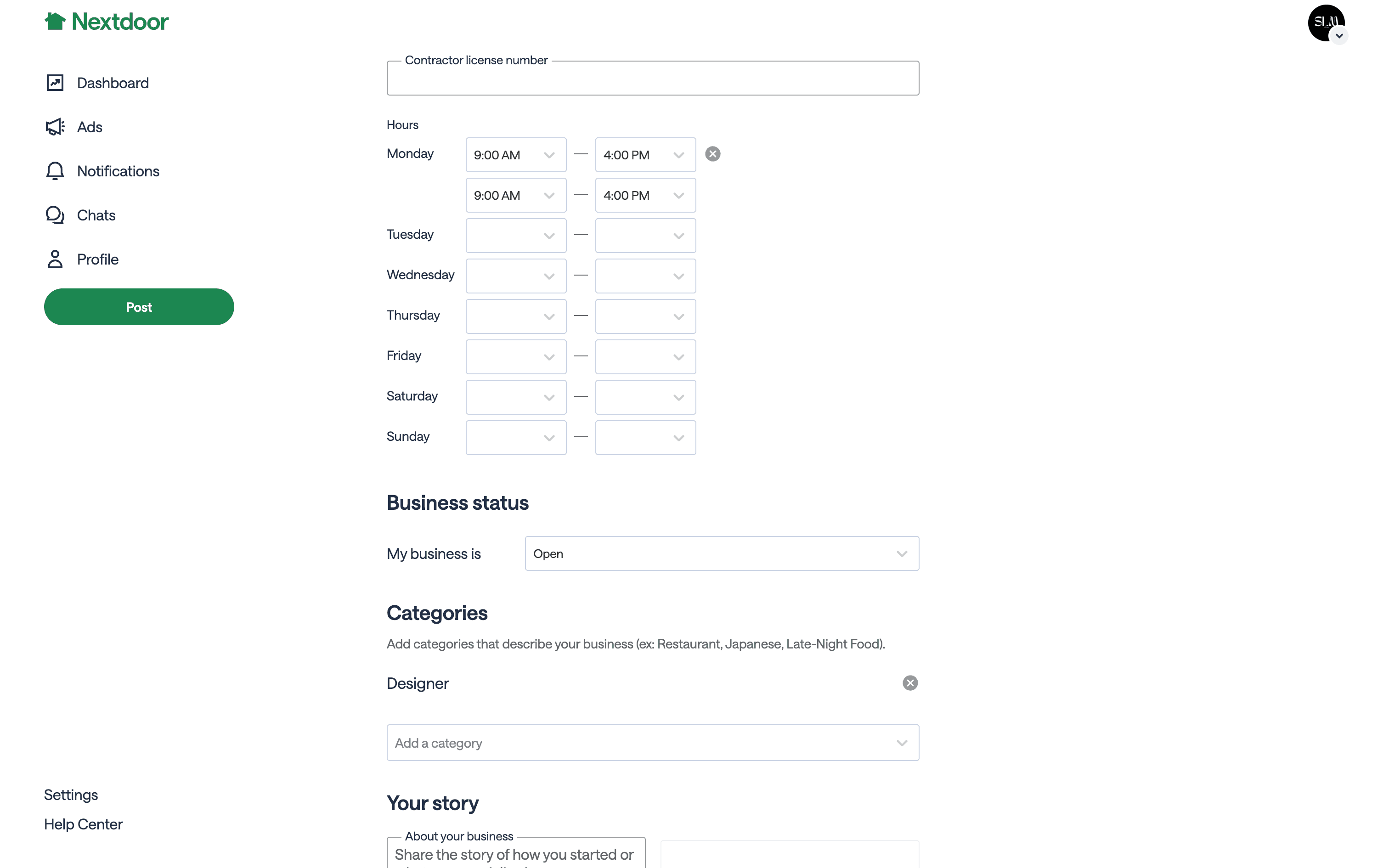The height and width of the screenshot is (868, 1389).
Task: Expand the Tuesday opening time dropdown
Action: point(515,235)
